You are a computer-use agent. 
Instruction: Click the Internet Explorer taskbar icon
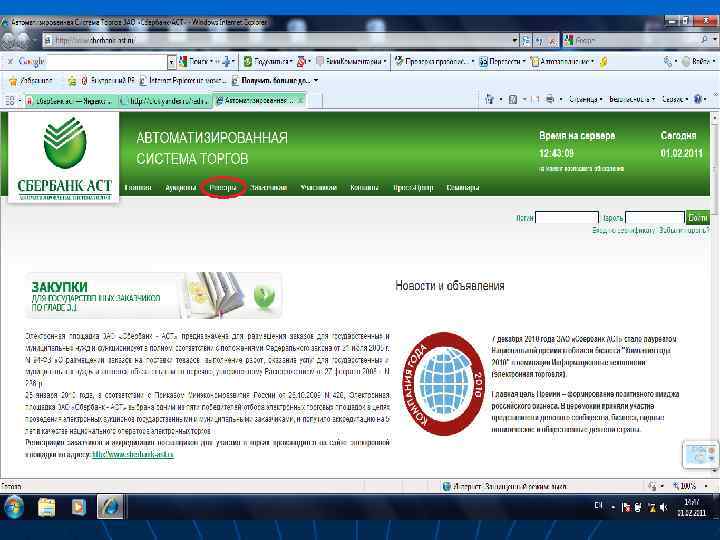coord(110,507)
